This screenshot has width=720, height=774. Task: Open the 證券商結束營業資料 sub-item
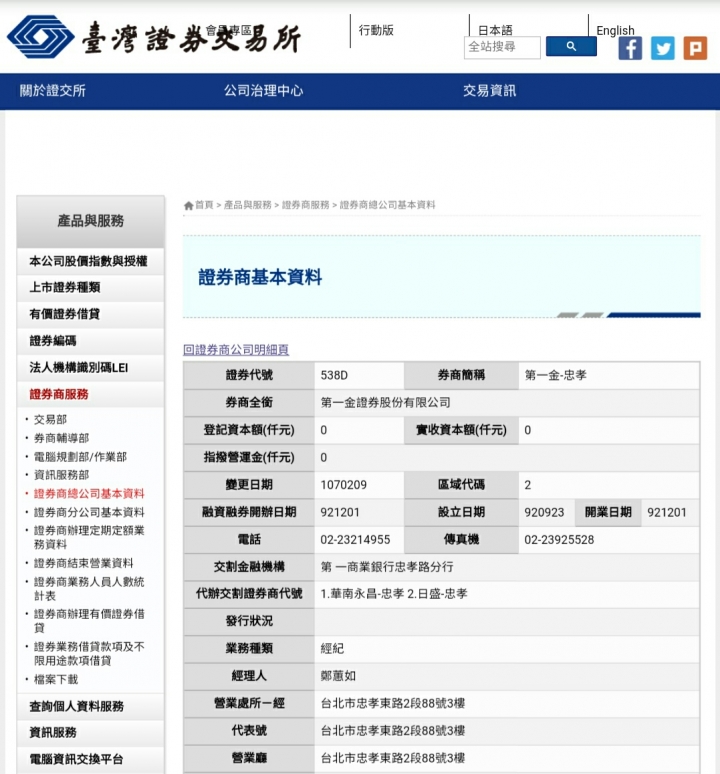(83, 563)
